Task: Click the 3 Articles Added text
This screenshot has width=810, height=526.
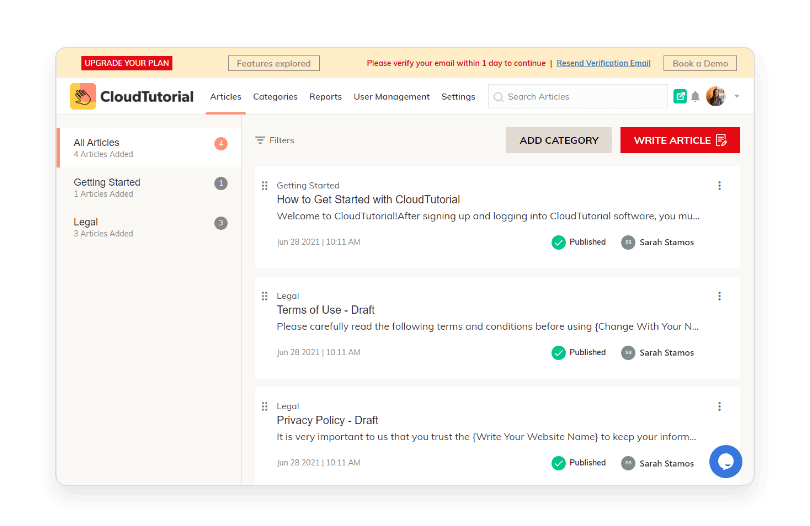Action: (103, 234)
